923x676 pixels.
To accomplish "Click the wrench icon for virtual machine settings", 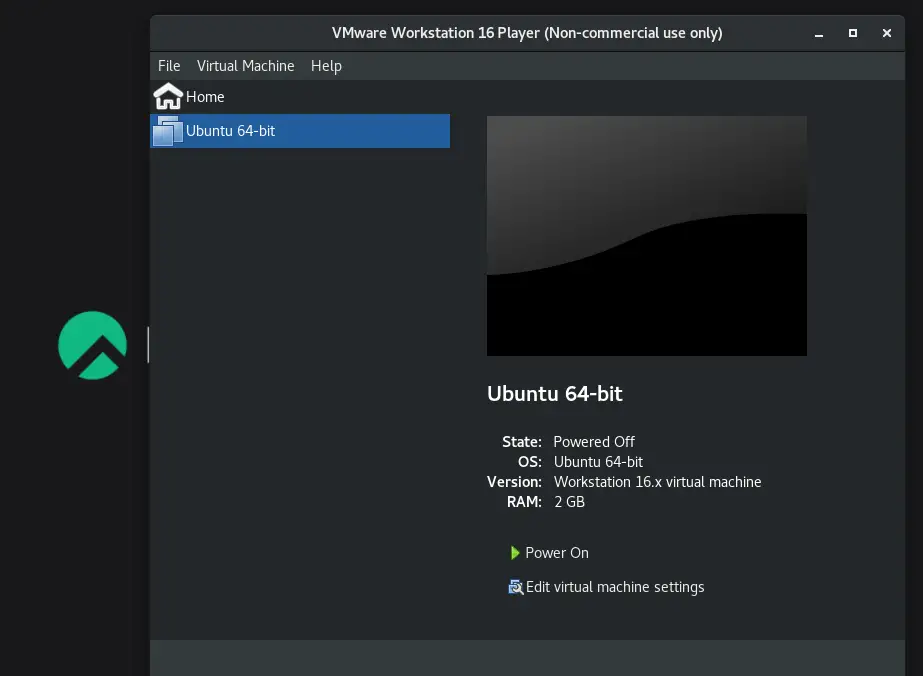I will 514,587.
